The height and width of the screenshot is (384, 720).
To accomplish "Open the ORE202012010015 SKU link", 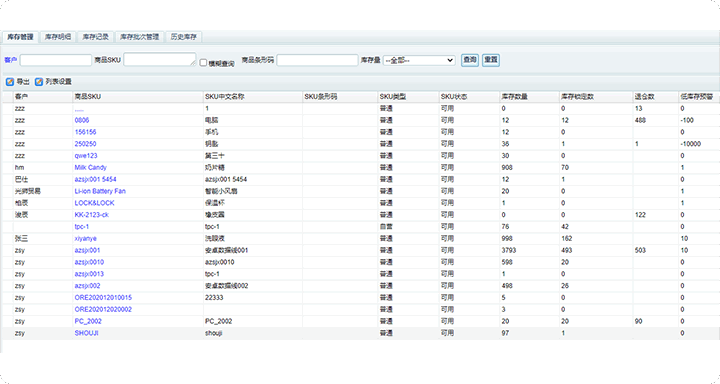I will 103,298.
